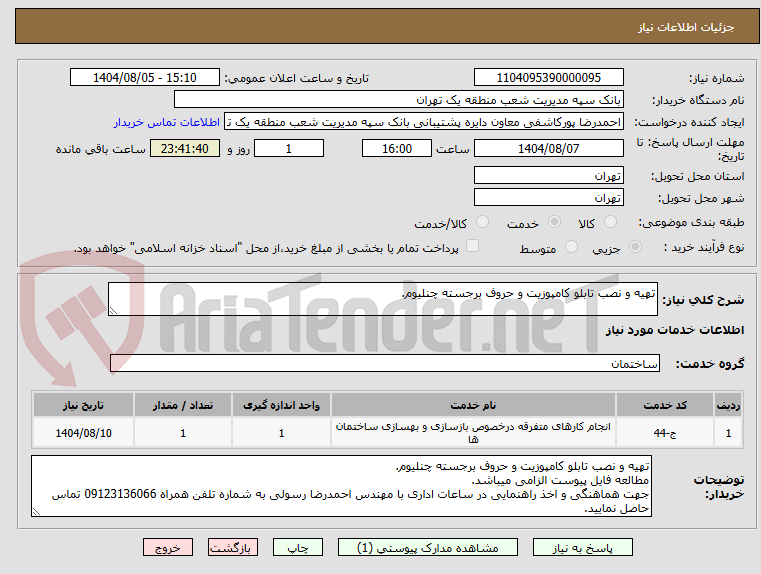This screenshot has height=574, width=761.
Task: Click the deadline time field 16:00
Action: coord(397,148)
